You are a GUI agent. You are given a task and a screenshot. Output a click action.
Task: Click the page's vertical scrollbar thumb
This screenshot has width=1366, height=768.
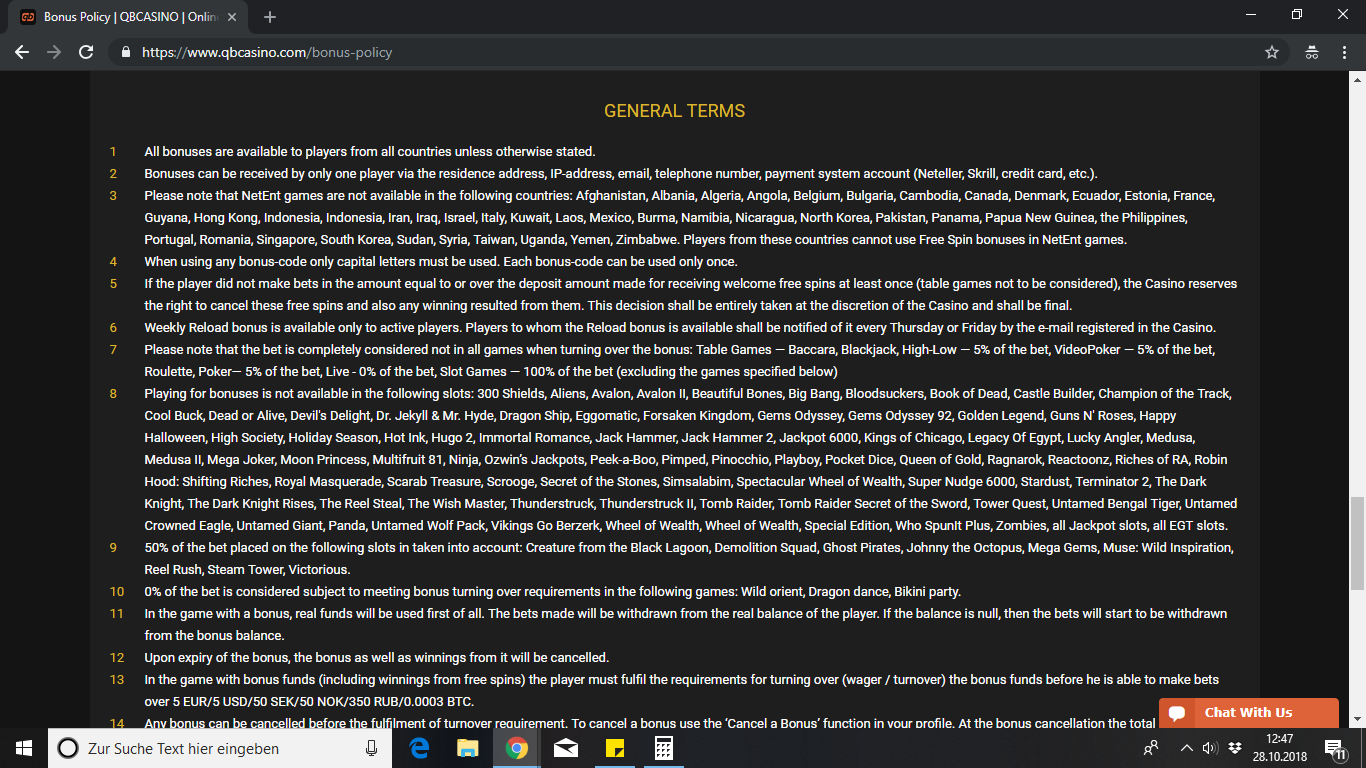click(1358, 541)
